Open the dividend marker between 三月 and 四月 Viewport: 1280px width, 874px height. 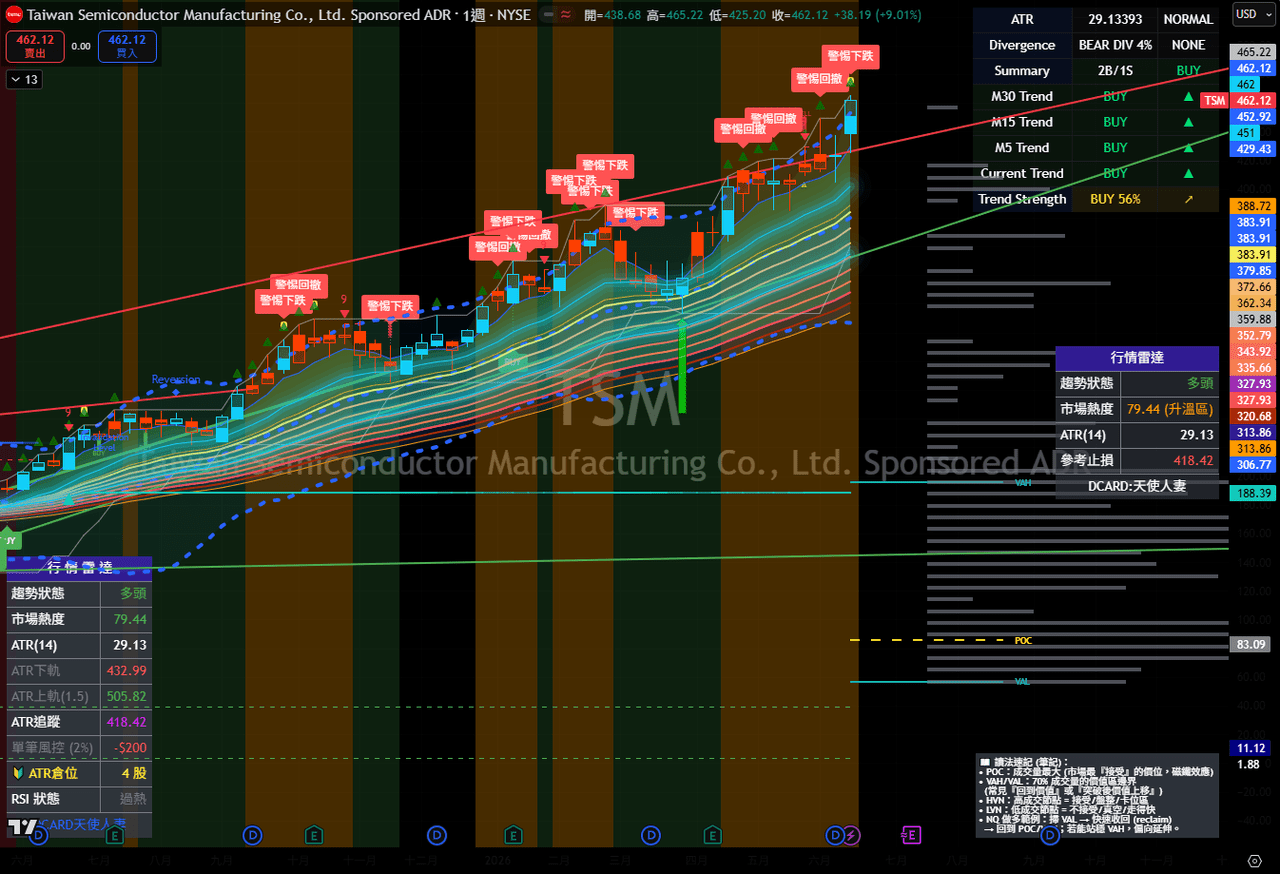[651, 834]
